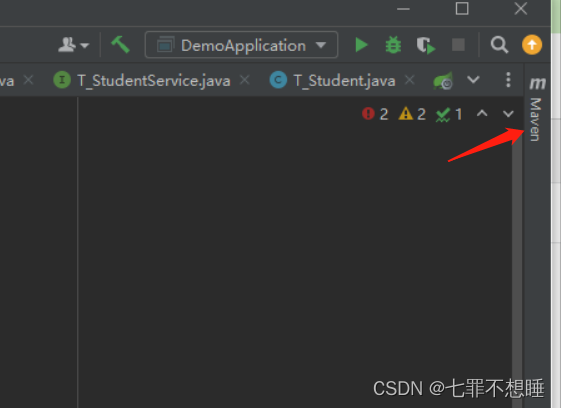Go to previous highlighted error arrow

(x=482, y=114)
